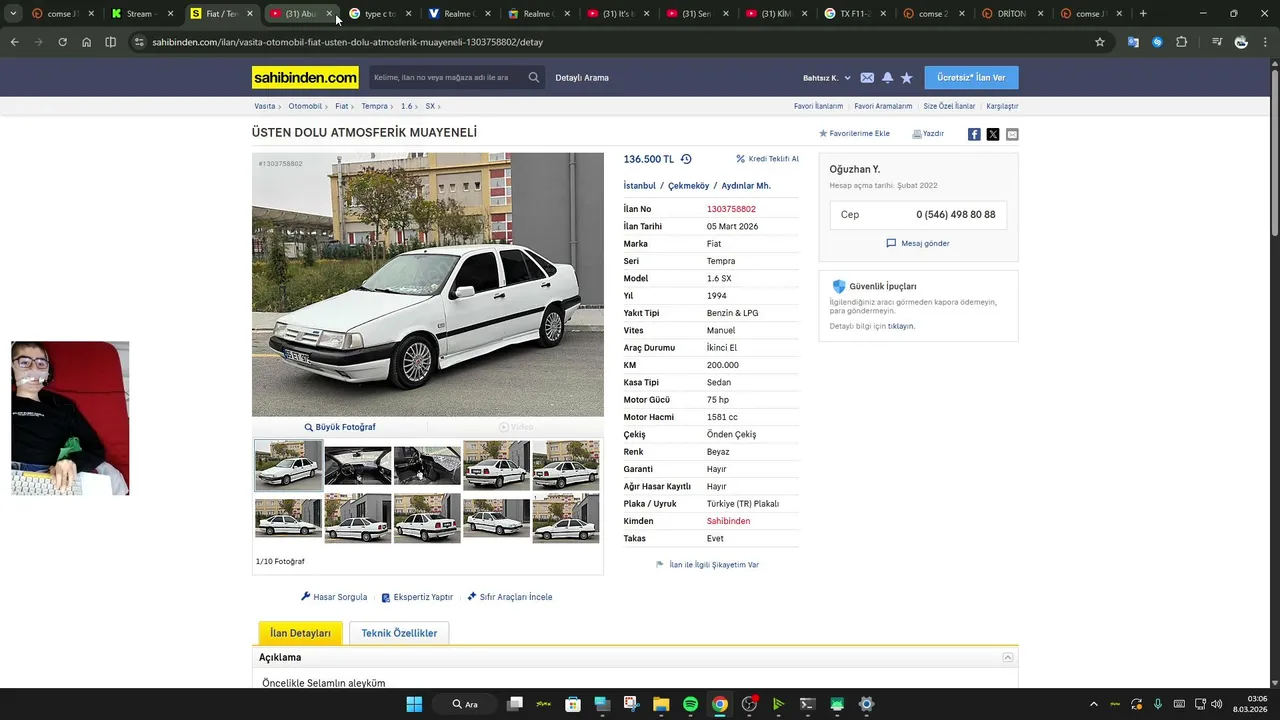This screenshot has height=720, width=1280.
Task: Open new browser tab
Action: pyautogui.click(x=1143, y=14)
